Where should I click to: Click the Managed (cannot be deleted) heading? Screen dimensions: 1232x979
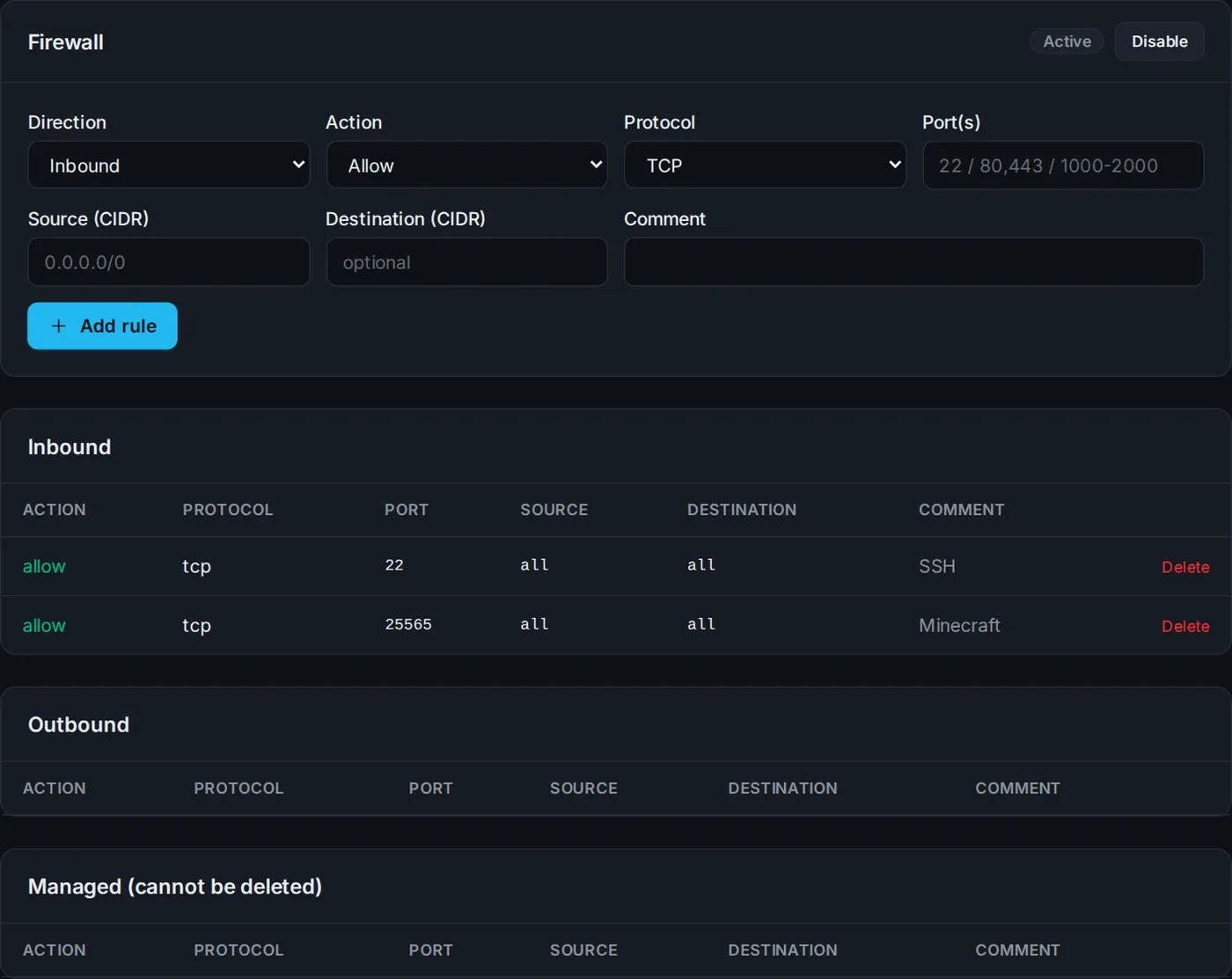point(175,887)
